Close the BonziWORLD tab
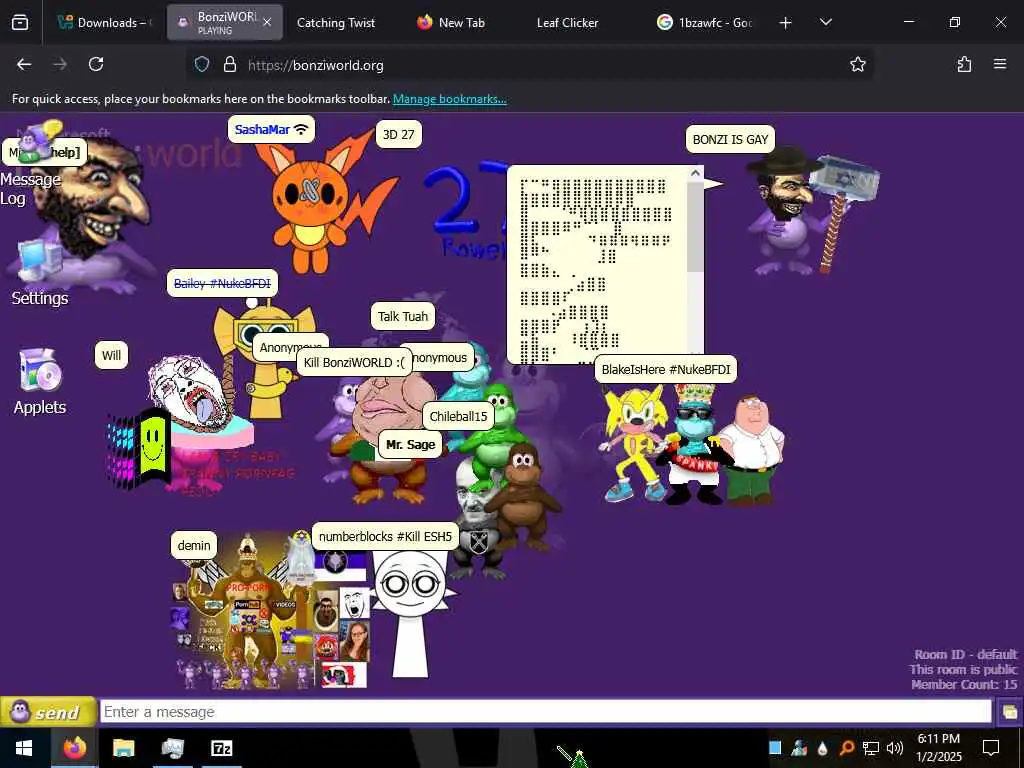Viewport: 1024px width, 768px height. click(267, 22)
